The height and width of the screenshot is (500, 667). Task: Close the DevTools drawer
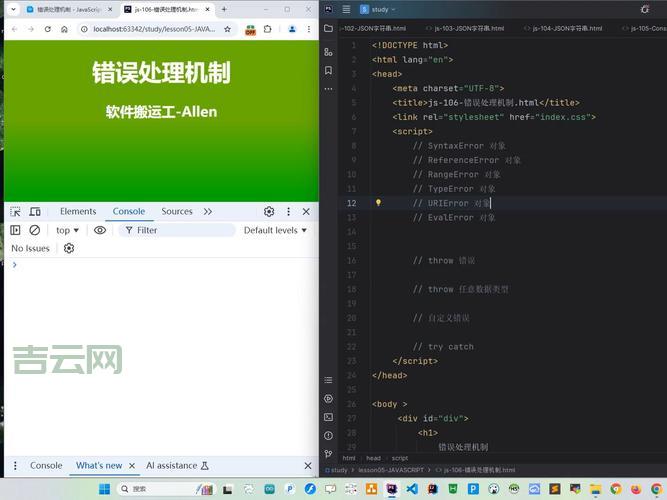pyautogui.click(x=308, y=466)
